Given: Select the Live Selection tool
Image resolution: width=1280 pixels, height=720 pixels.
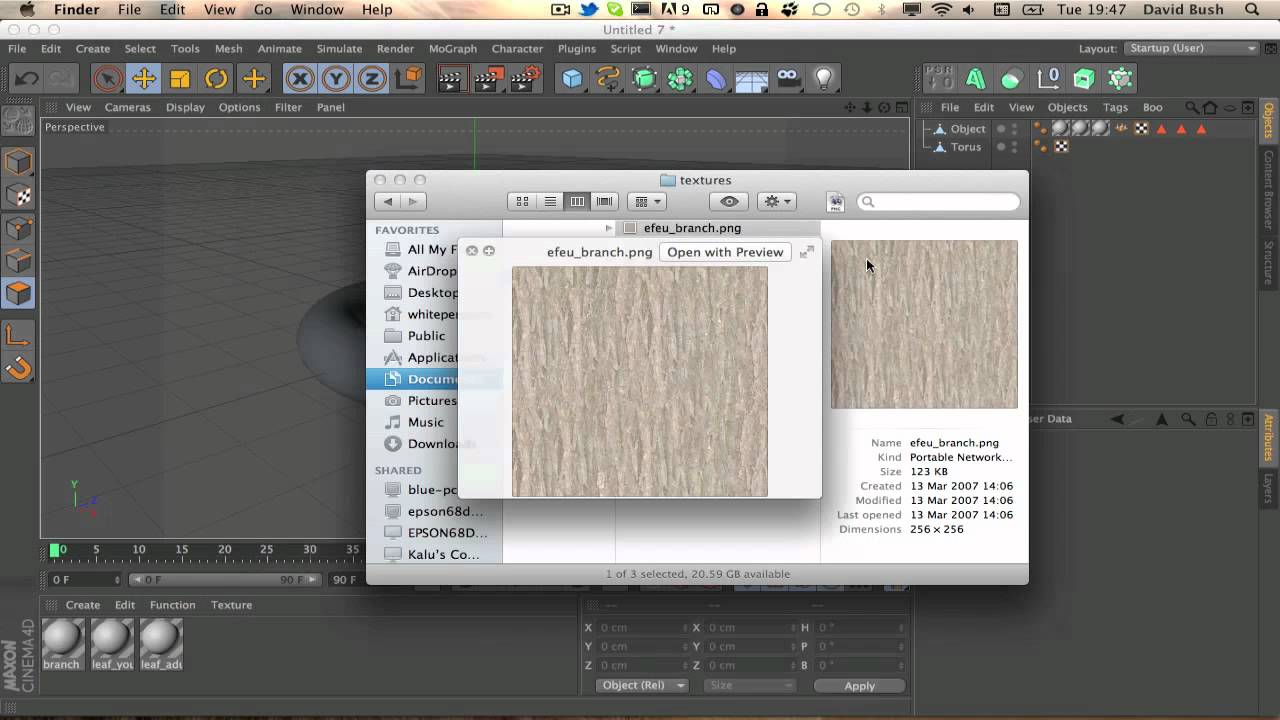Looking at the screenshot, I should pos(108,79).
